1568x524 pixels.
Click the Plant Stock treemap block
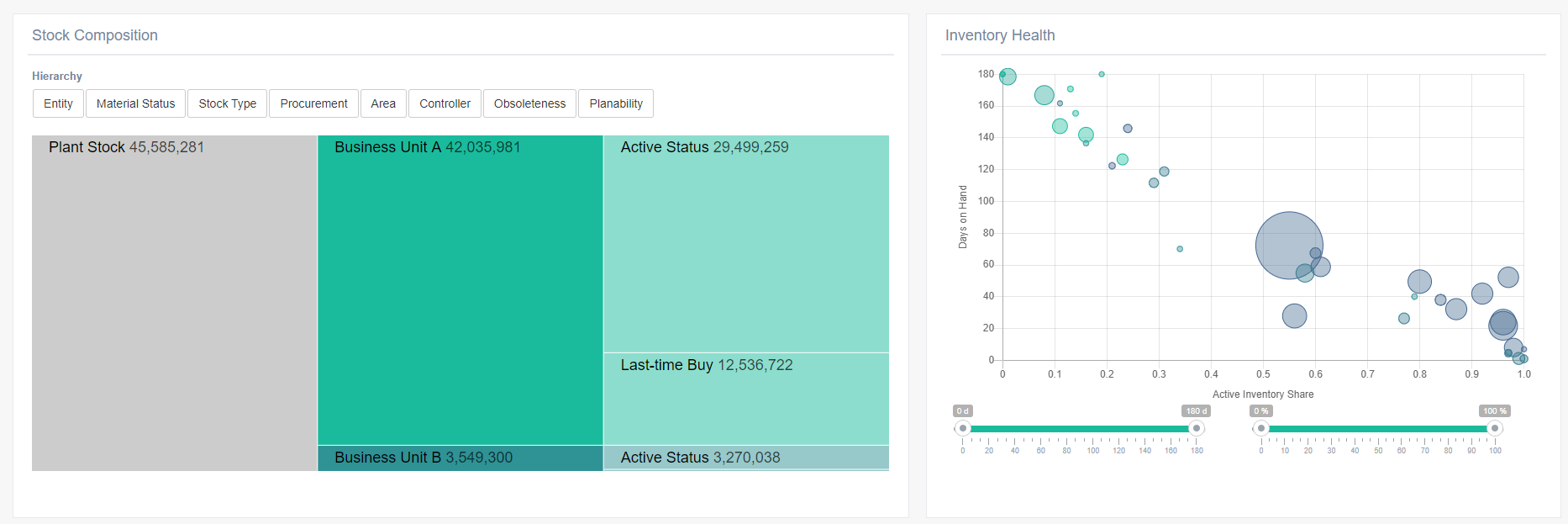pyautogui.click(x=175, y=303)
